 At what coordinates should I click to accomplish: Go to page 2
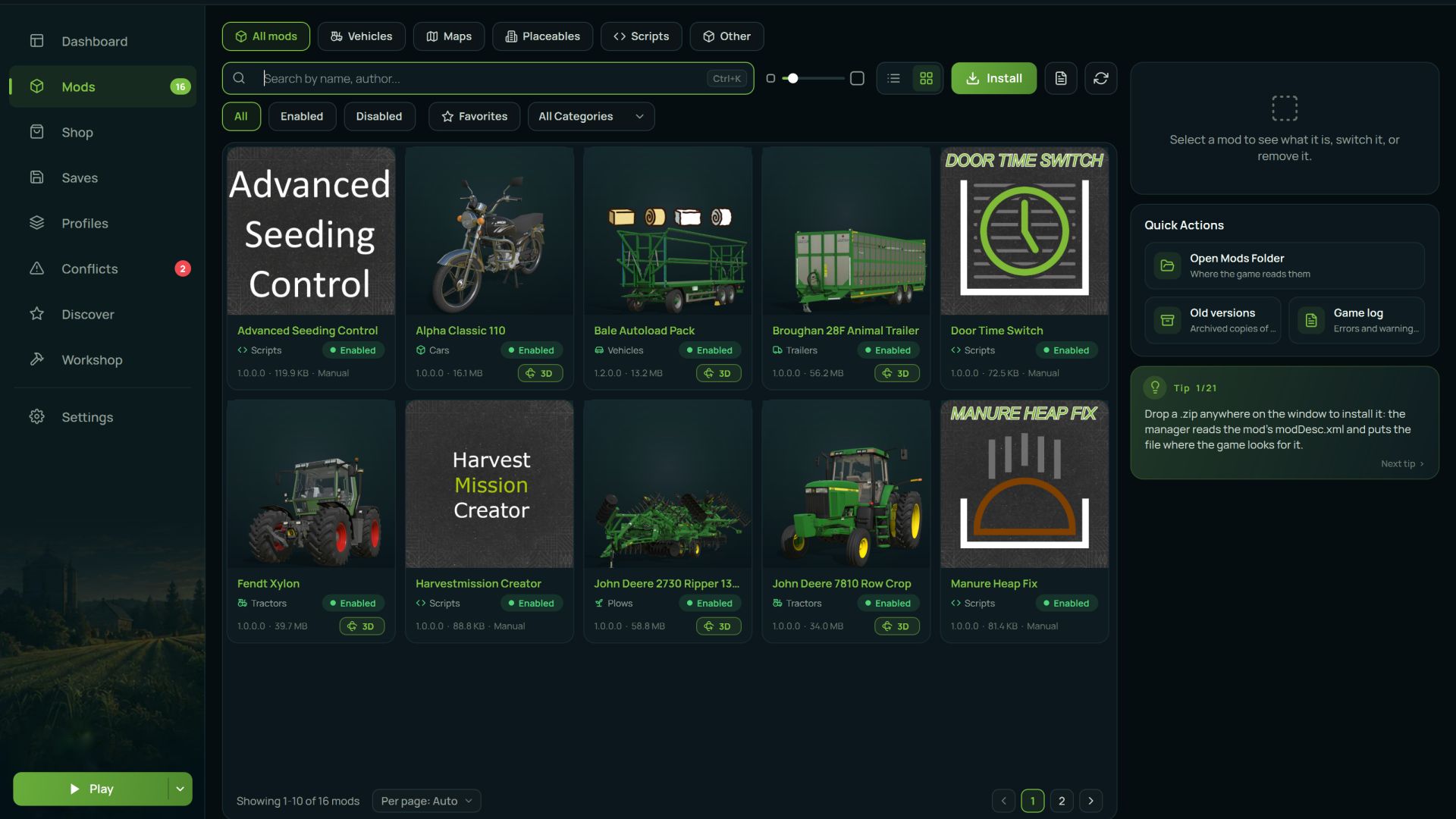click(1062, 801)
